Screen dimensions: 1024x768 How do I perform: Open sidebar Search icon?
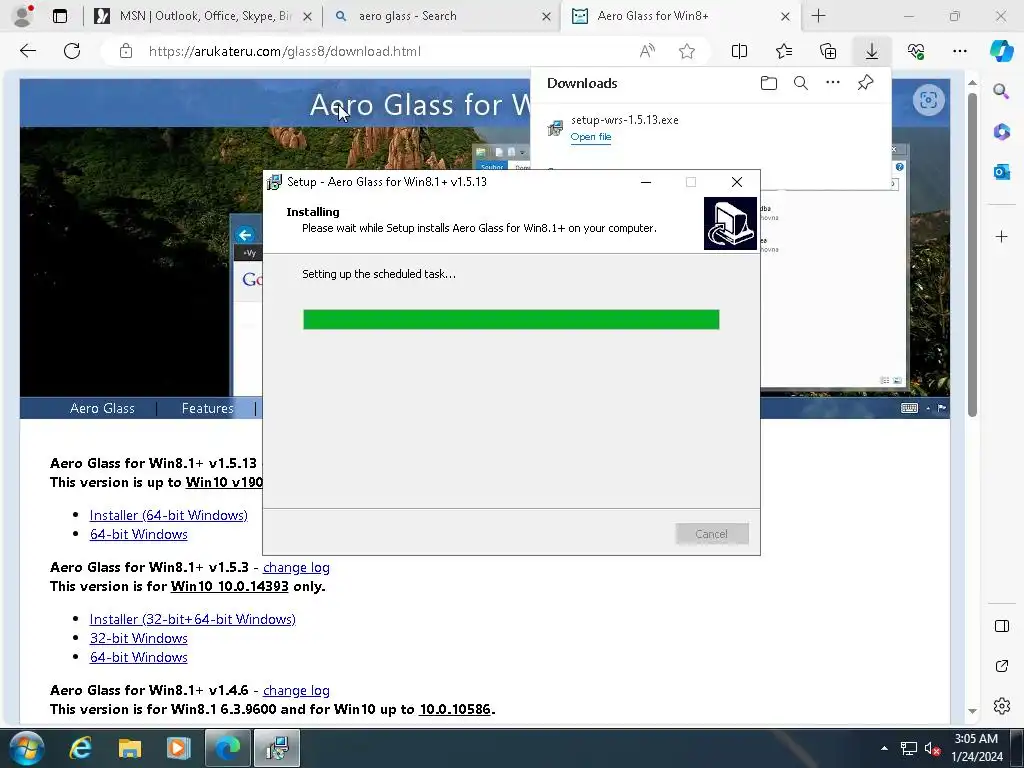1001,91
